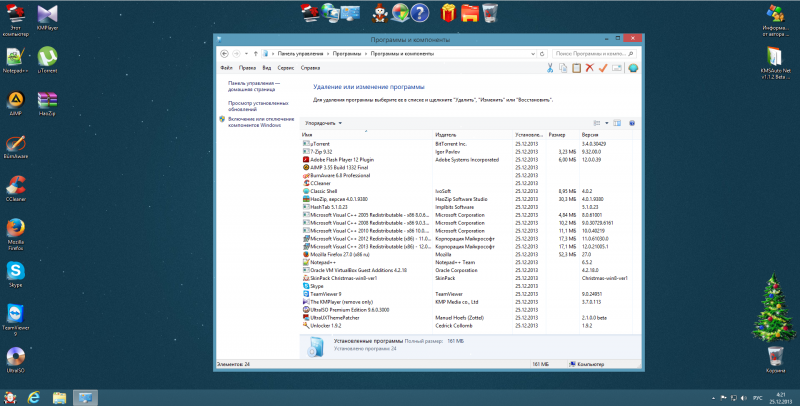Click the Поиск: Программы и компоненты search field
The width and height of the screenshot is (800, 406).
tap(594, 54)
